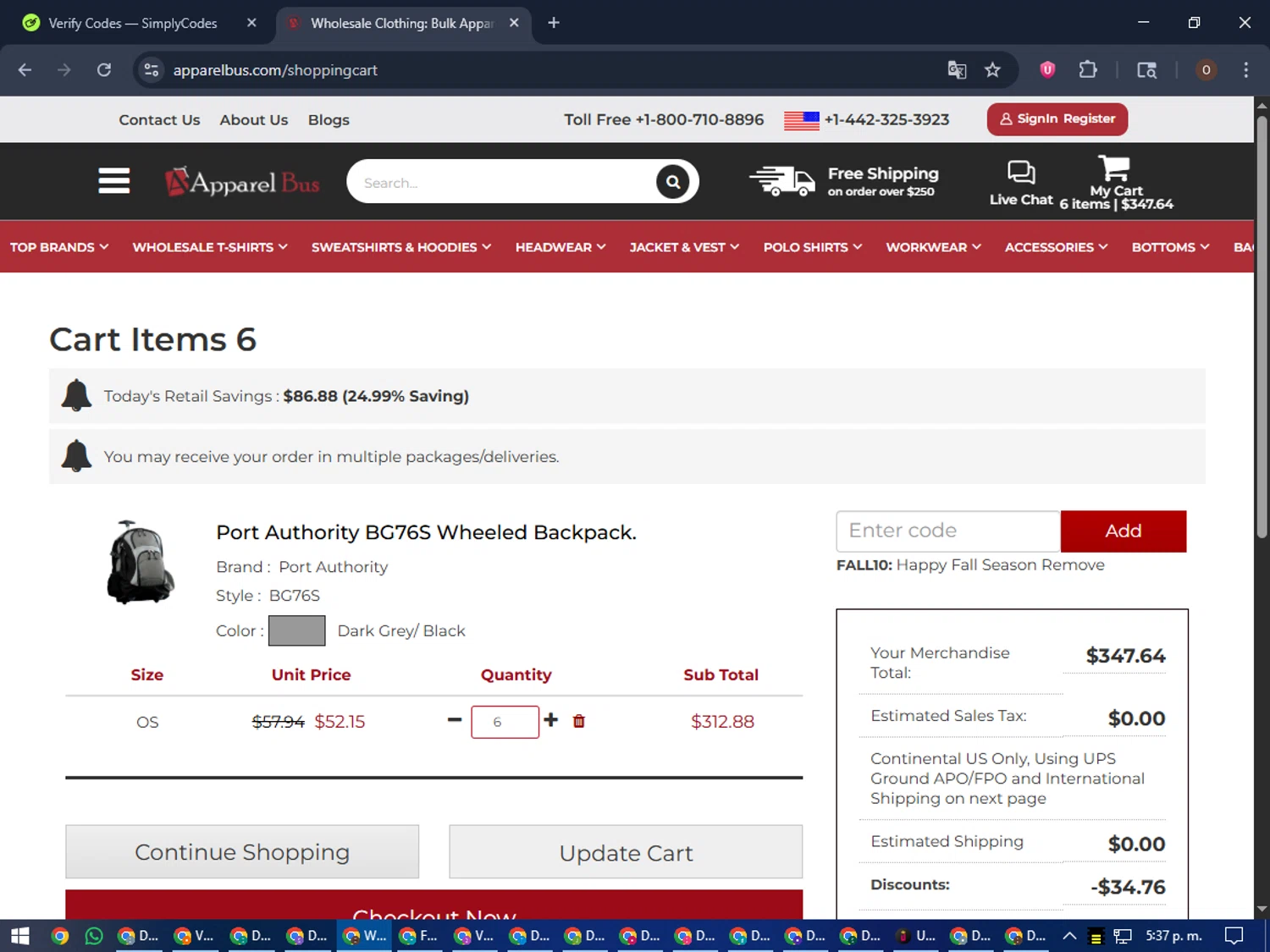Click the wheeled backpack thumbnail
This screenshot has width=1270, height=952.
coord(140,562)
